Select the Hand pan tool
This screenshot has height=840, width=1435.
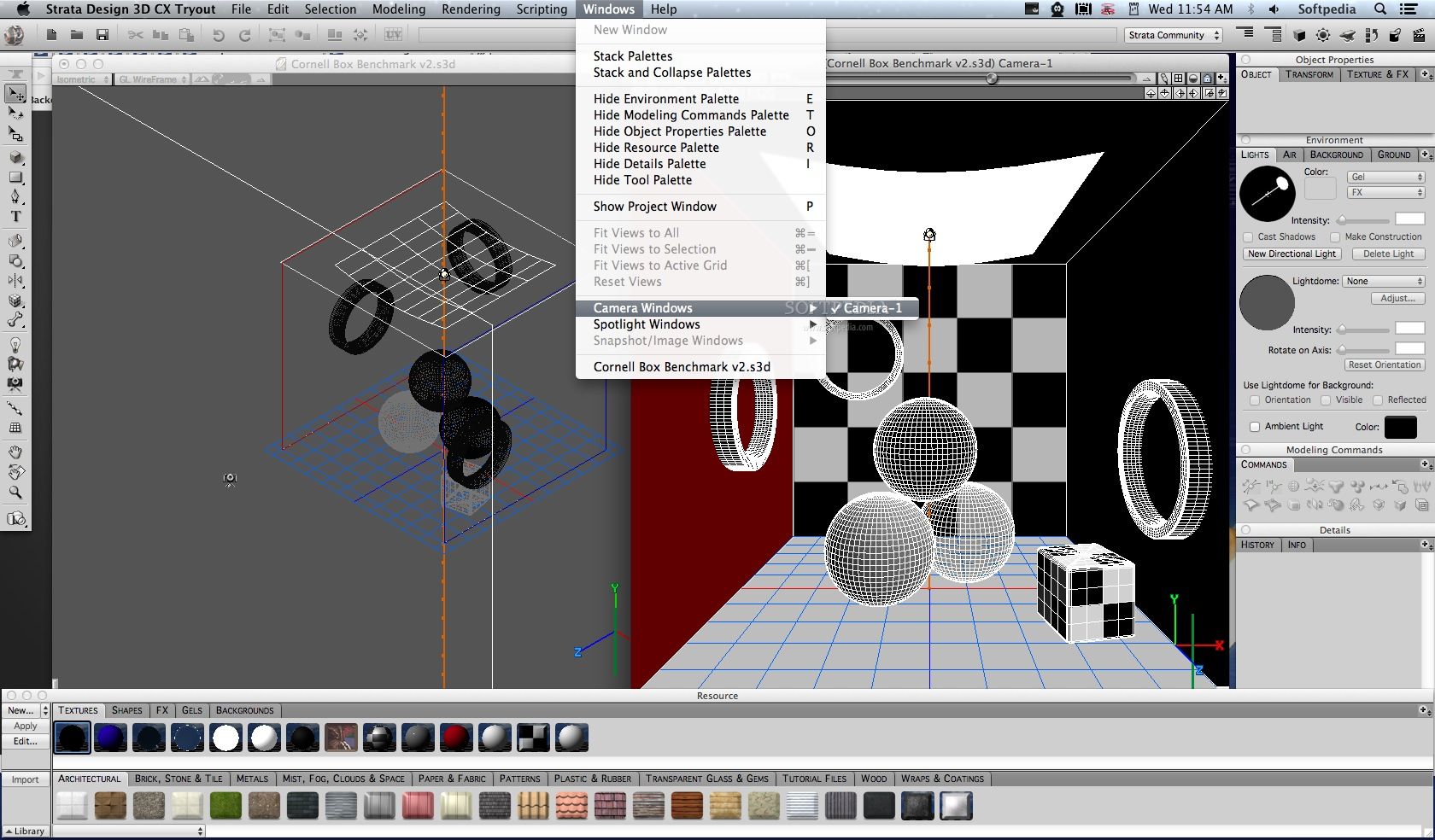click(x=15, y=452)
